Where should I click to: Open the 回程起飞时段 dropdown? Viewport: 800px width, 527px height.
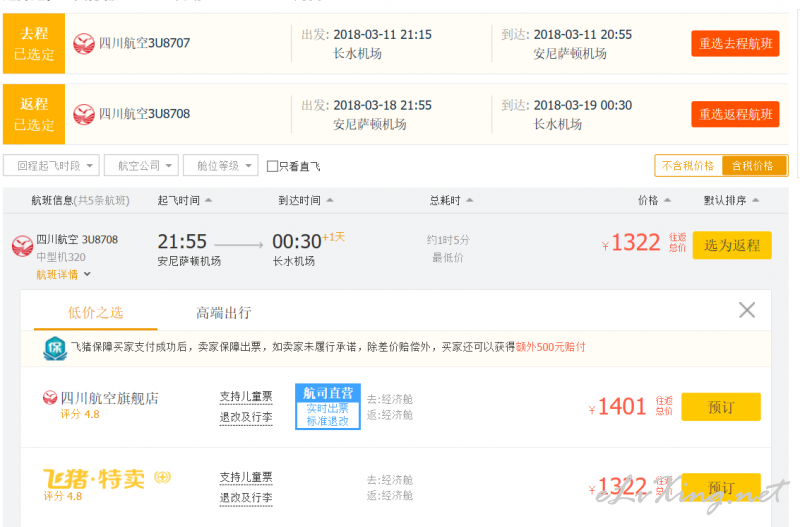pos(51,166)
